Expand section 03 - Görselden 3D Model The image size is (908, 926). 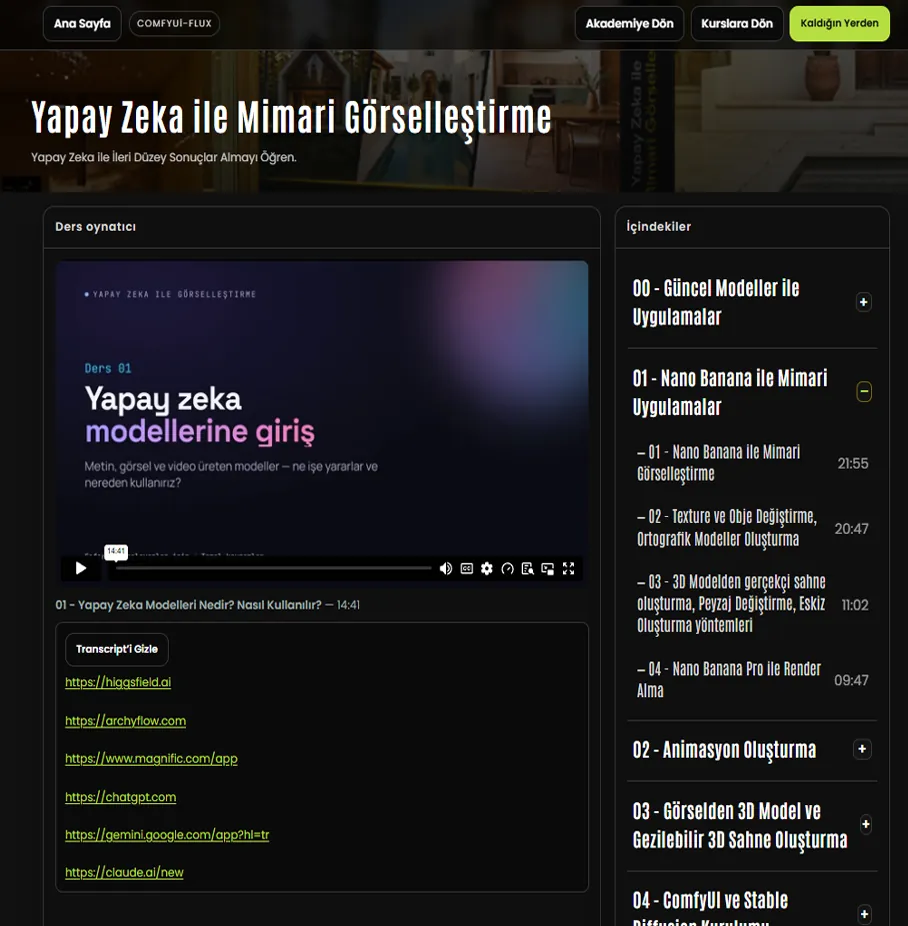[865, 824]
